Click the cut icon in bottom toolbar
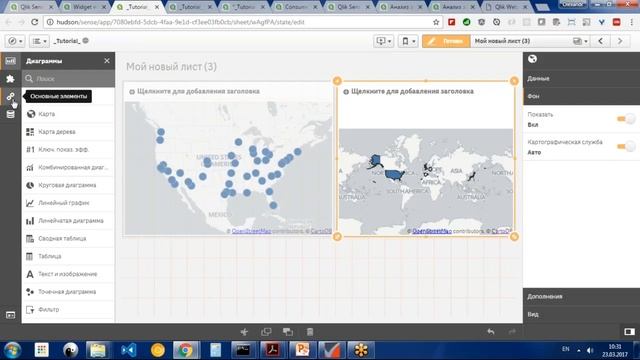Viewport: 640px width, 360px height. [244, 332]
